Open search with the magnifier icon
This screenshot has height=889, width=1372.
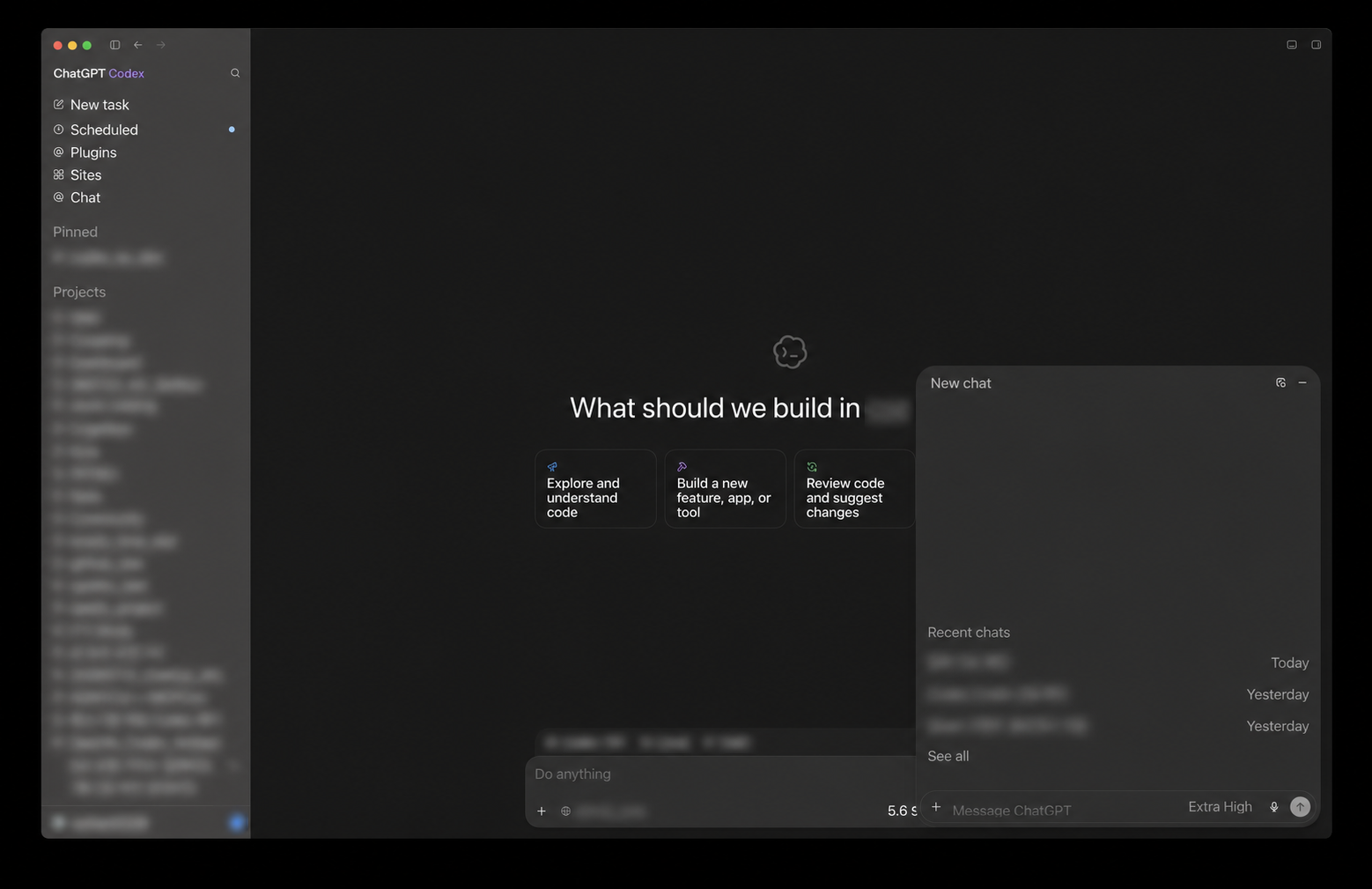coord(235,73)
